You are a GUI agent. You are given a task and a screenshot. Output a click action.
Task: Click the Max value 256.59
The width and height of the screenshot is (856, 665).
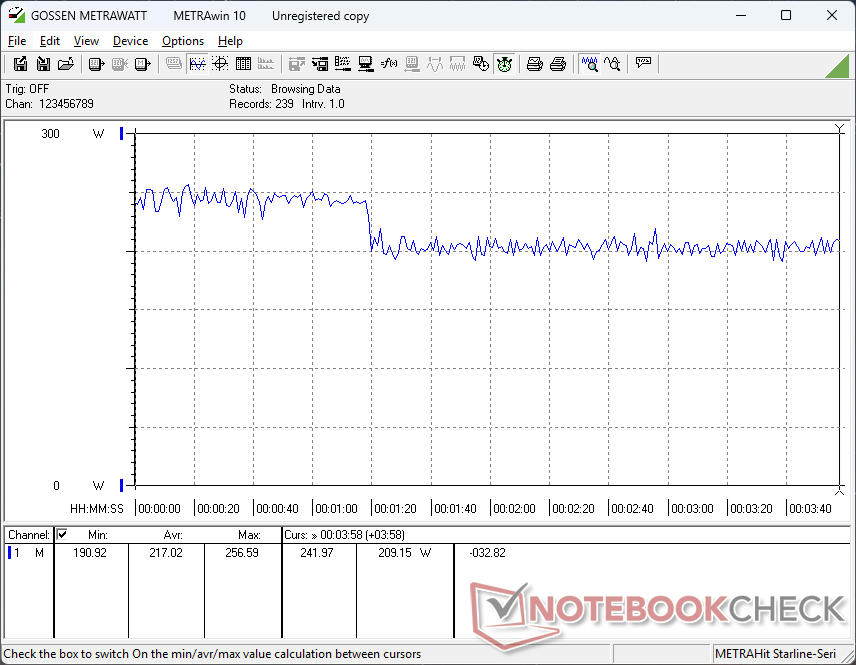(x=242, y=553)
